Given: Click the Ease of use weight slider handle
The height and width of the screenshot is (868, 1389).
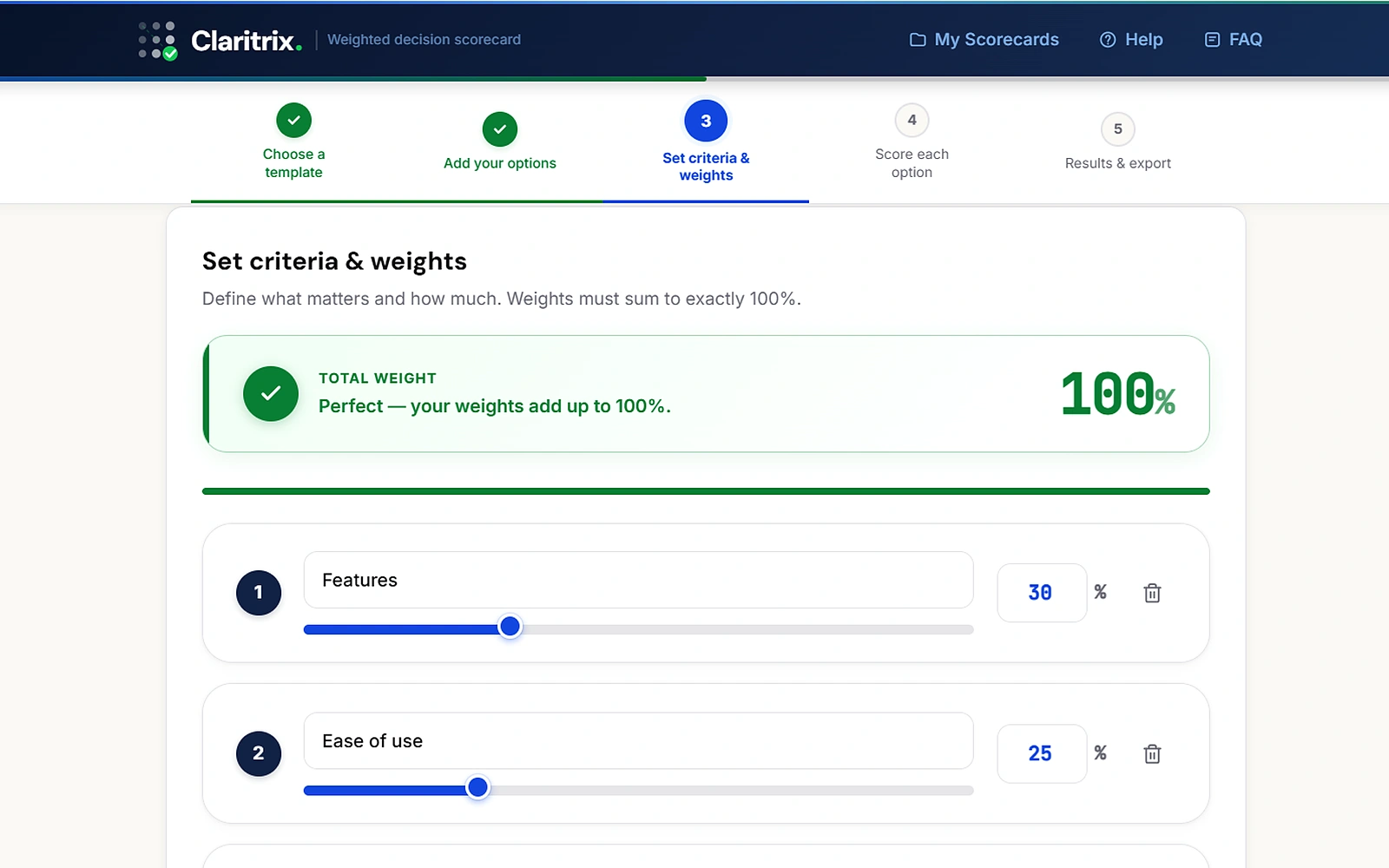Looking at the screenshot, I should click(477, 787).
